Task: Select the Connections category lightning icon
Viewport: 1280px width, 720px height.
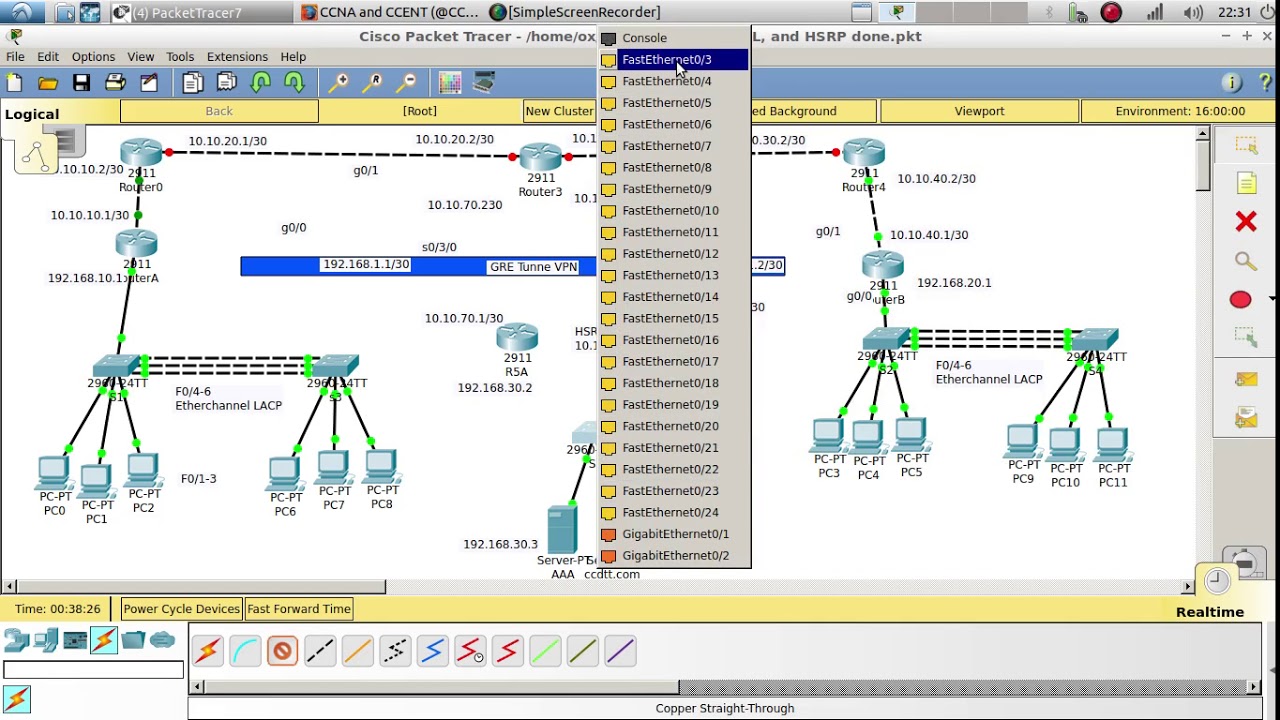Action: click(104, 640)
